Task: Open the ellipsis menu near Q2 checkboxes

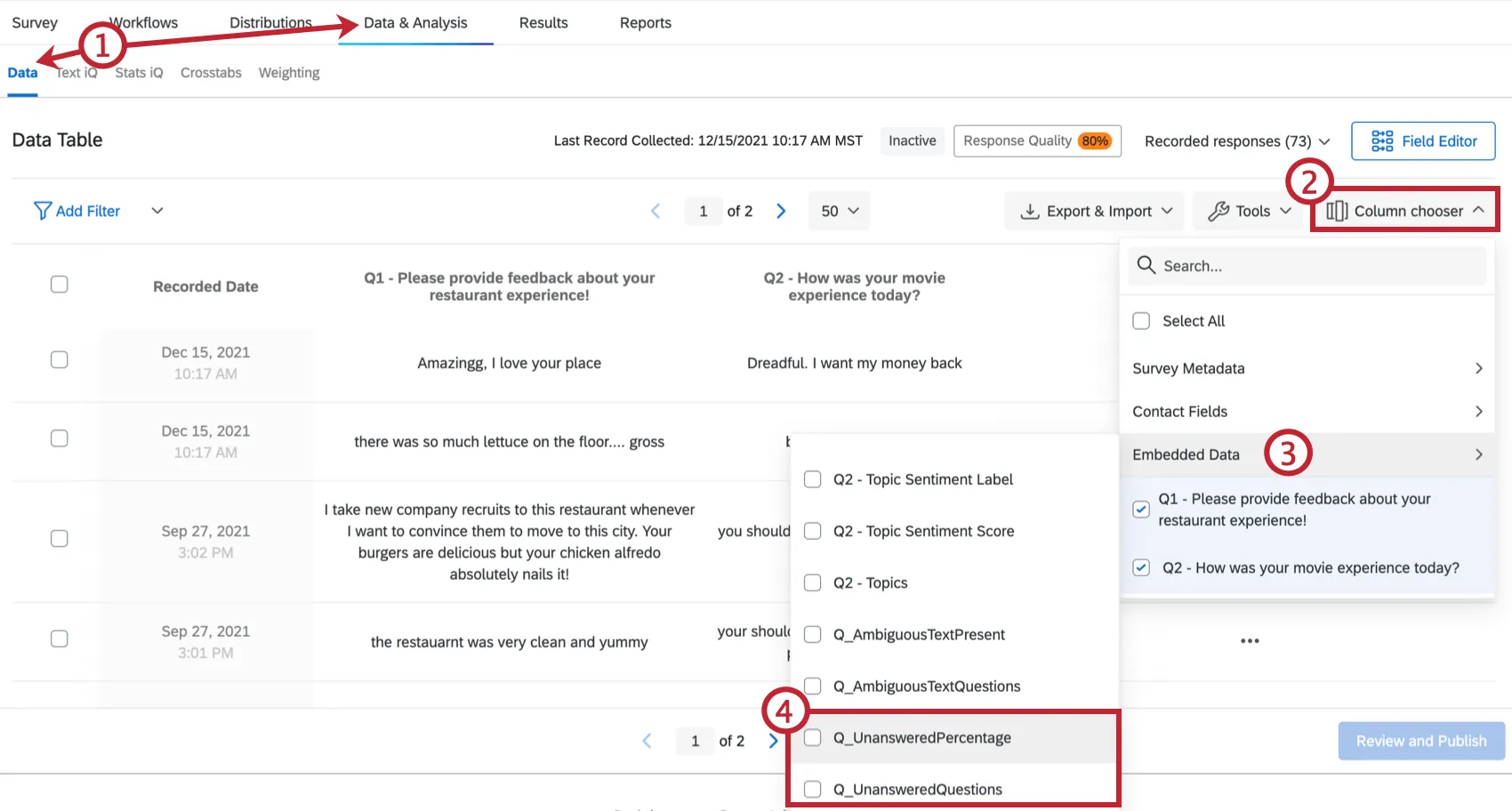Action: 1249,640
